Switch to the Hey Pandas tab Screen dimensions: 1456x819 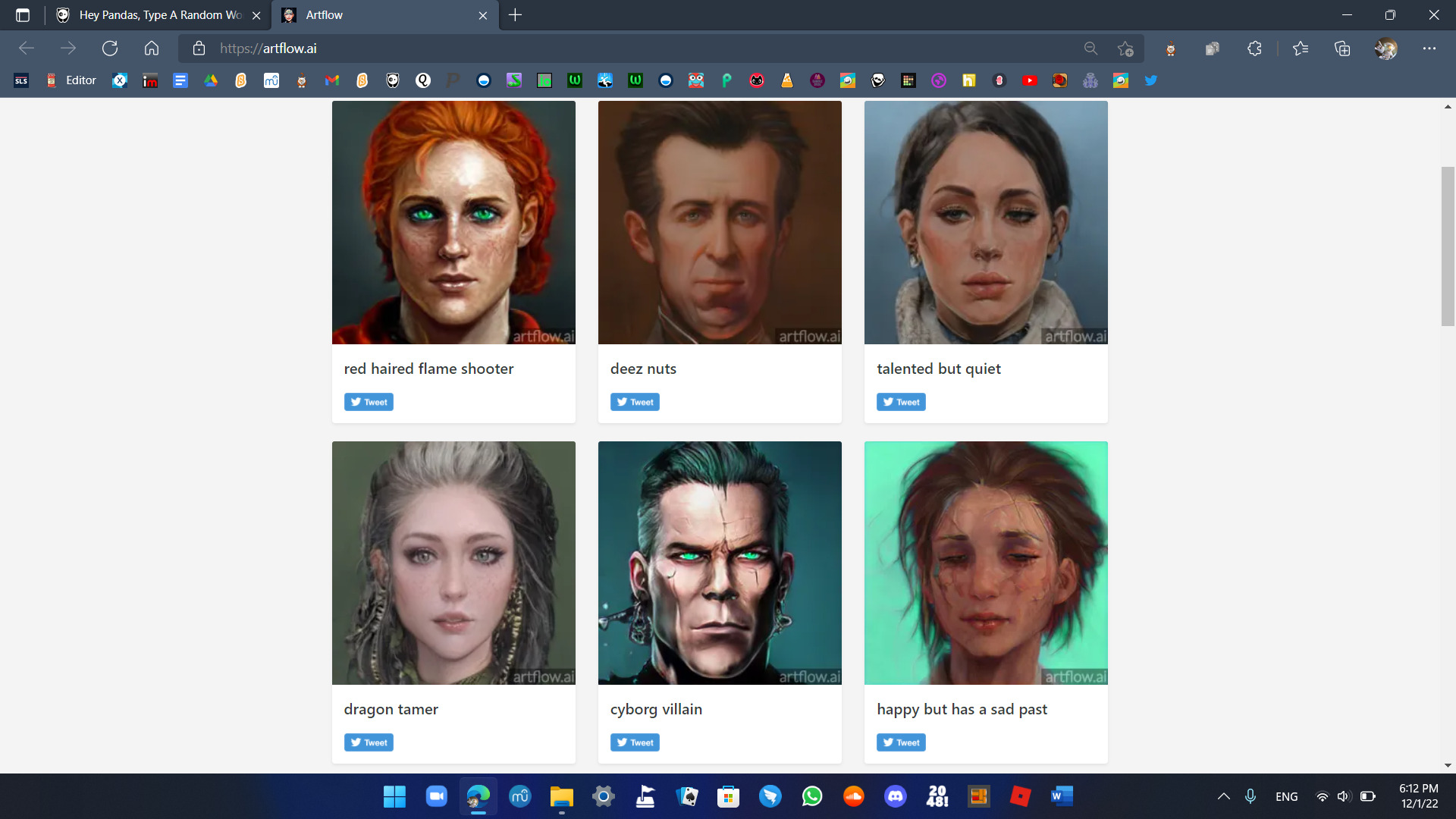click(159, 15)
